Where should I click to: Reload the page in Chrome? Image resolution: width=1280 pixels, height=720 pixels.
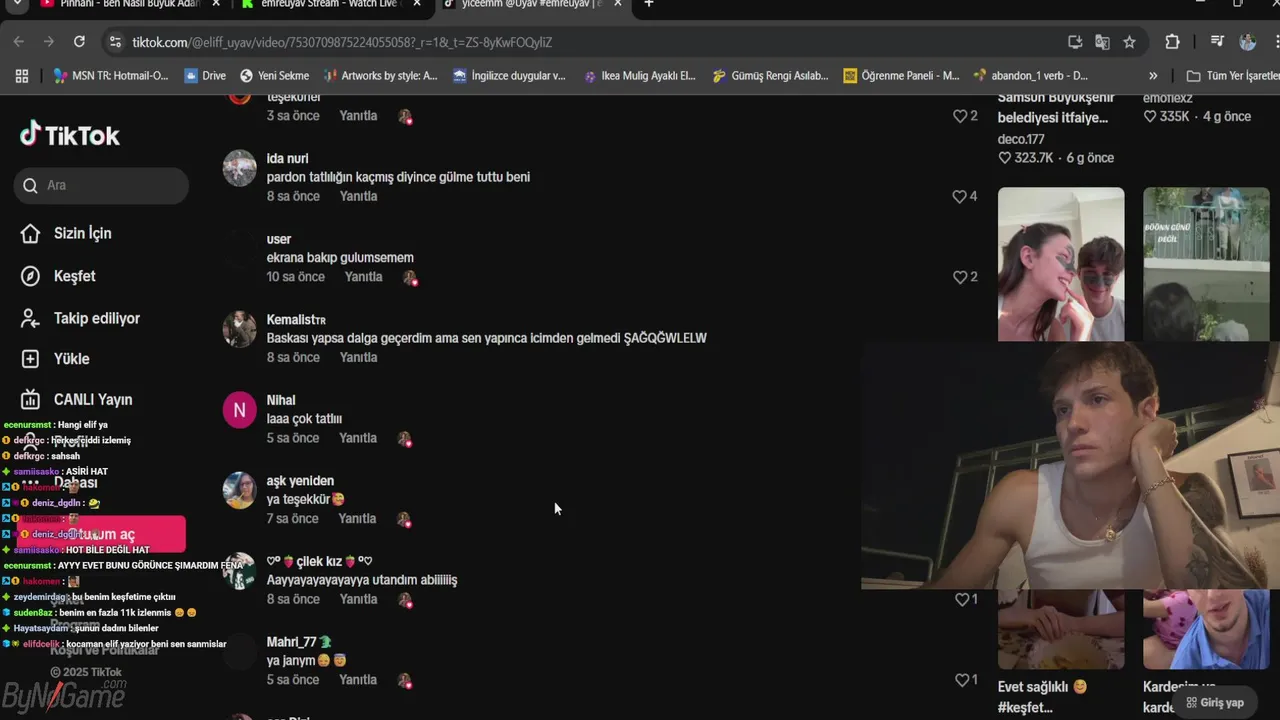(79, 42)
